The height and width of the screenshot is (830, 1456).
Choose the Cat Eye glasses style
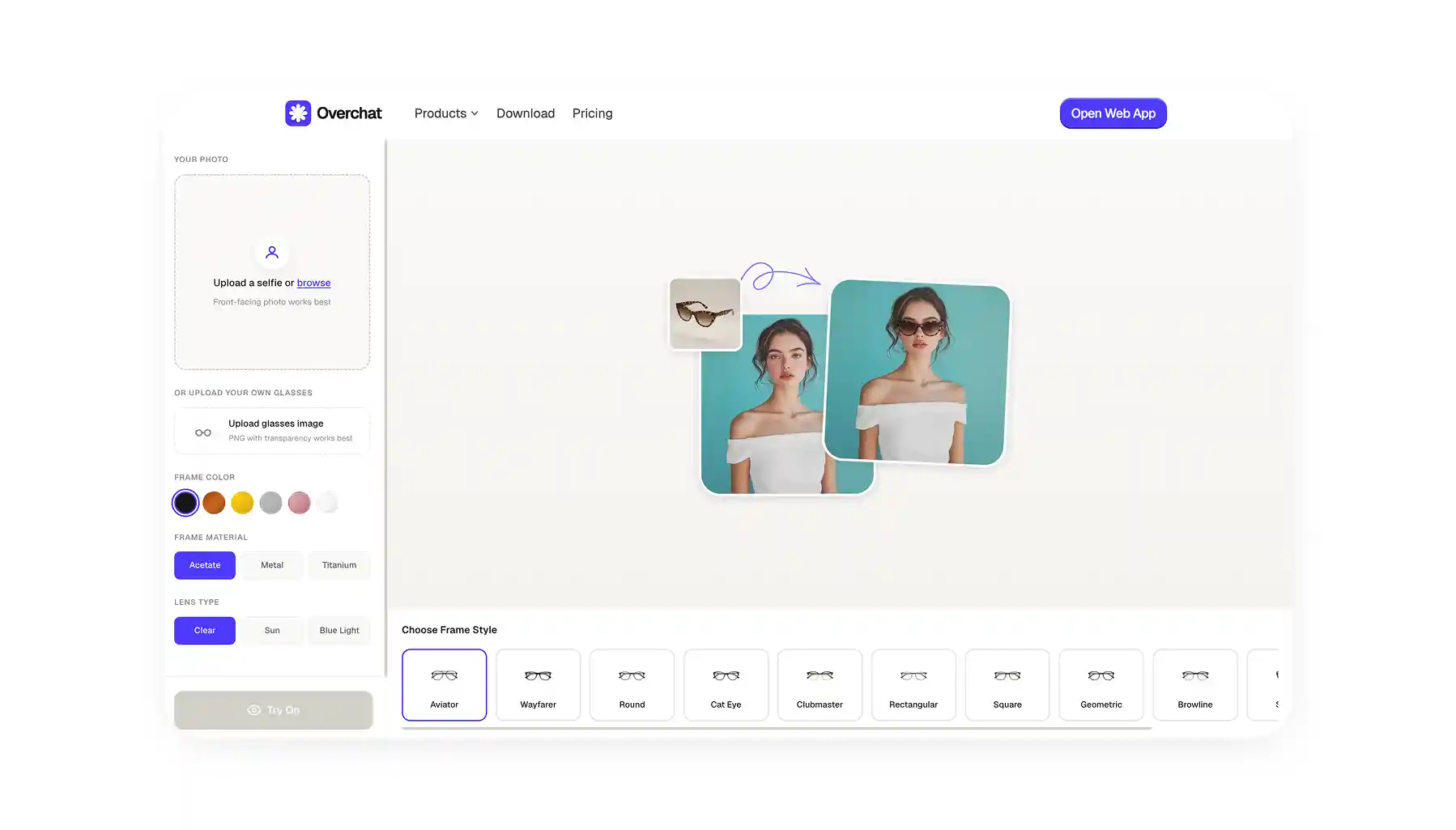coord(726,684)
